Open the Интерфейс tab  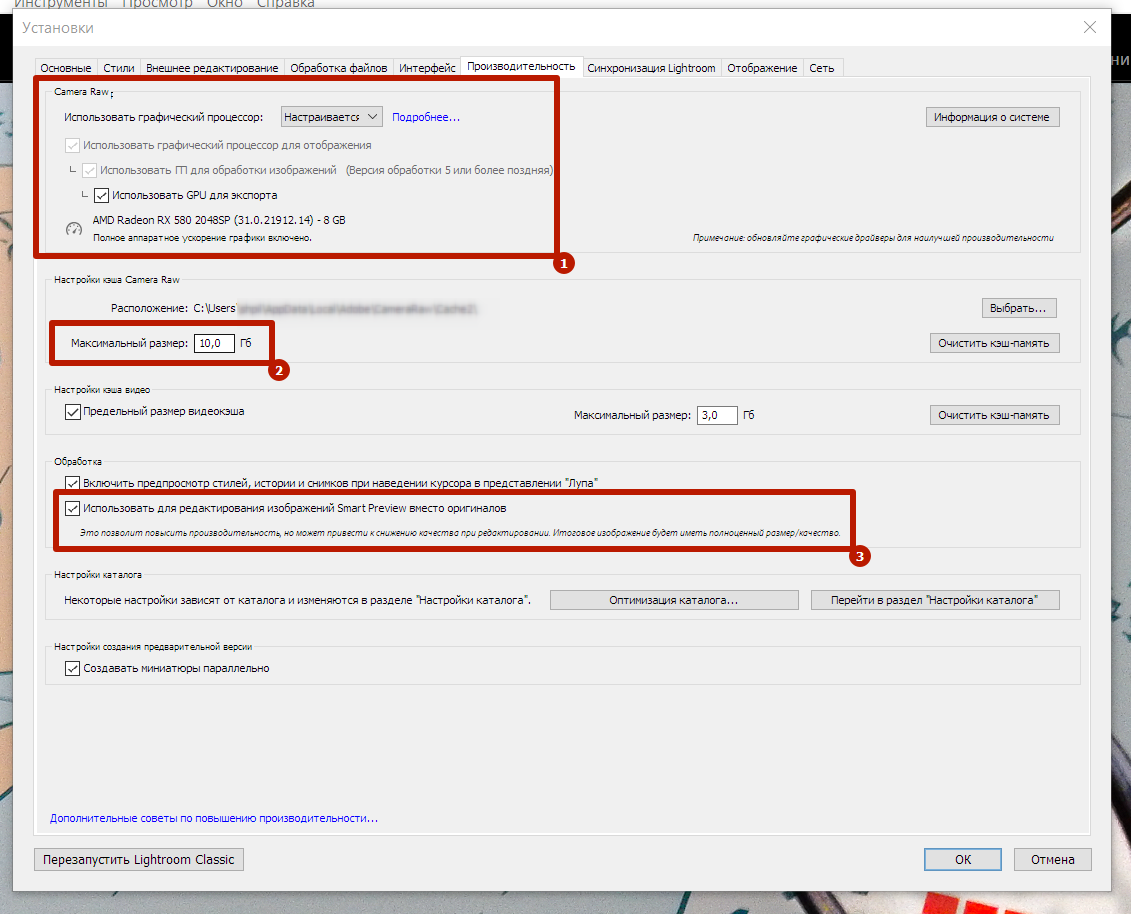(x=427, y=68)
